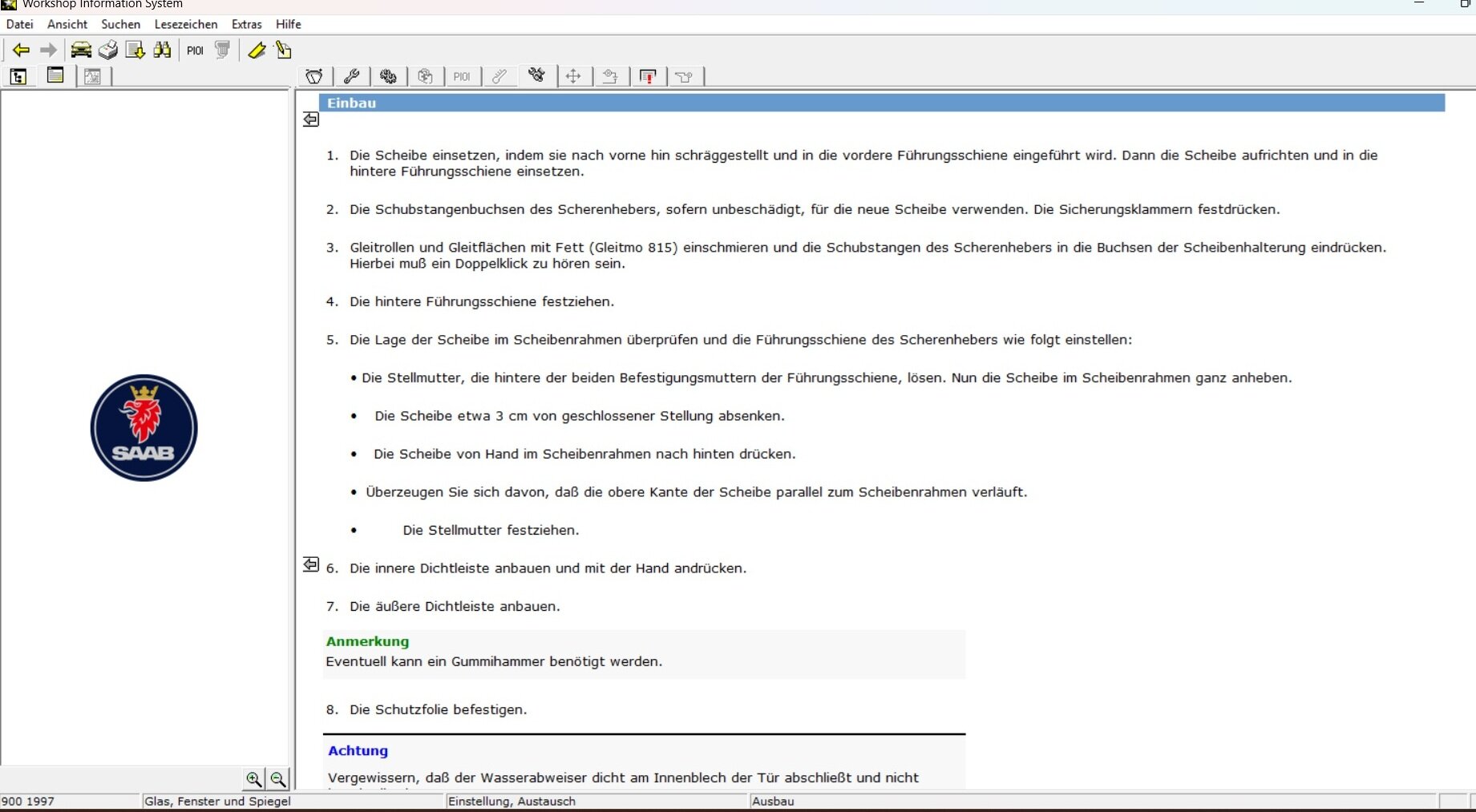Click the image link arrow beside Einbau
The image size is (1476, 812).
point(311,119)
